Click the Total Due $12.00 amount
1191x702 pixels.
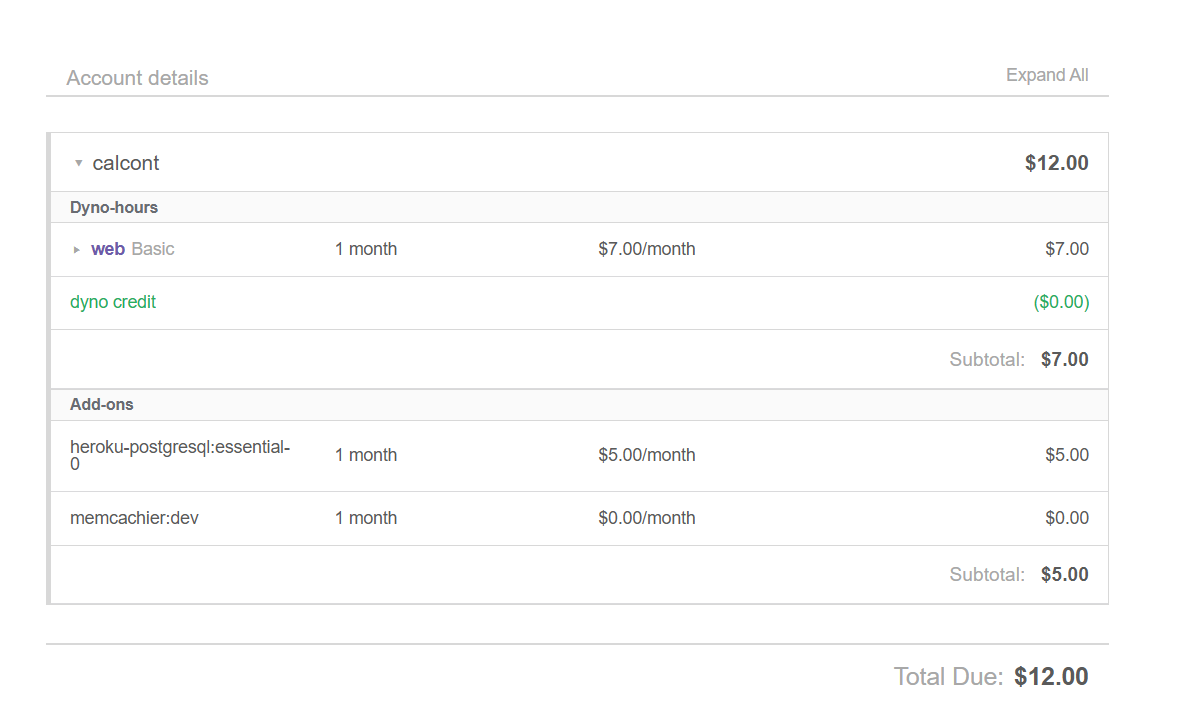tap(1051, 677)
